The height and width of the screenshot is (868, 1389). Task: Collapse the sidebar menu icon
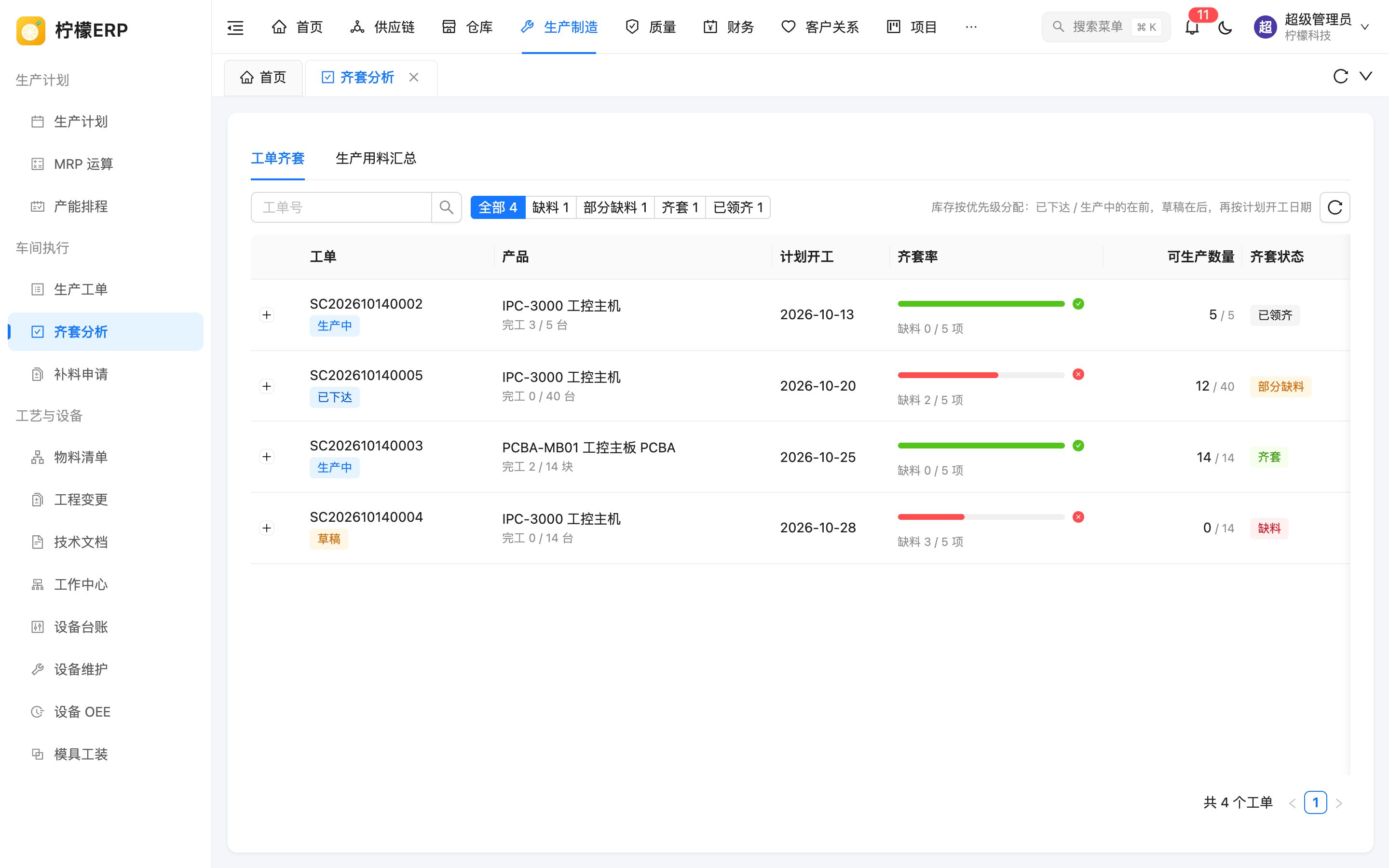click(235, 27)
